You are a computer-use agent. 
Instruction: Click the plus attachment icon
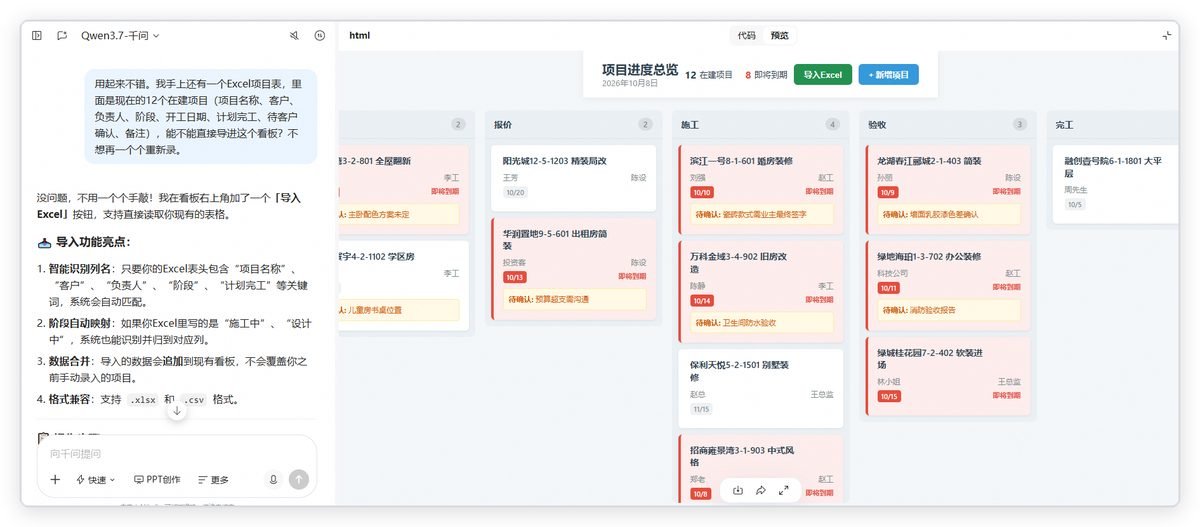[55, 480]
